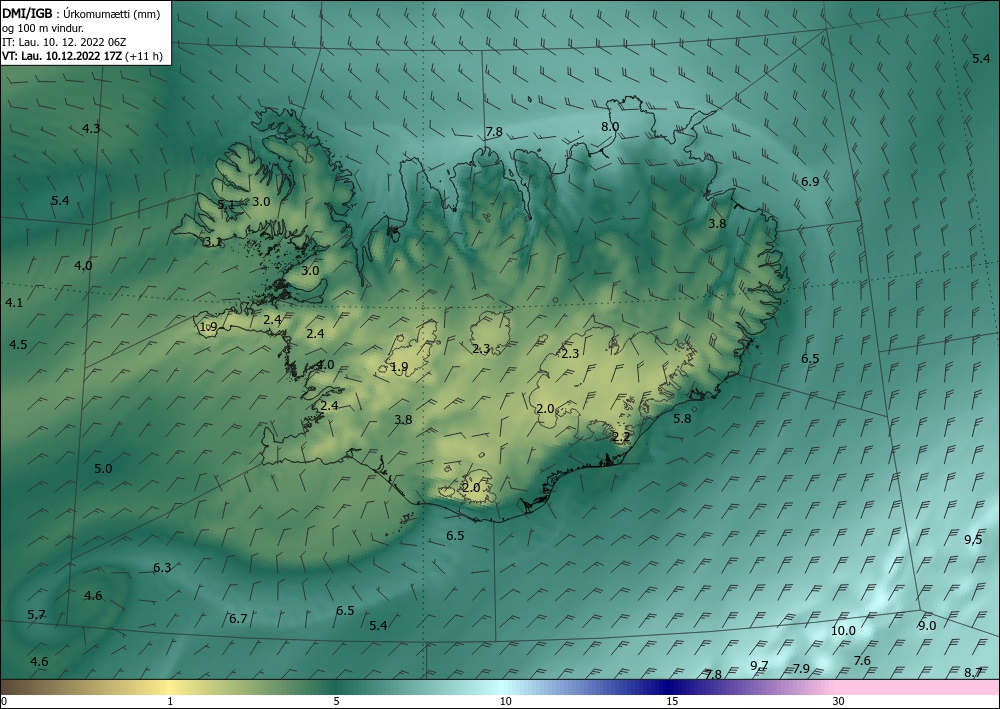Click the map value '4.5'

[18, 345]
